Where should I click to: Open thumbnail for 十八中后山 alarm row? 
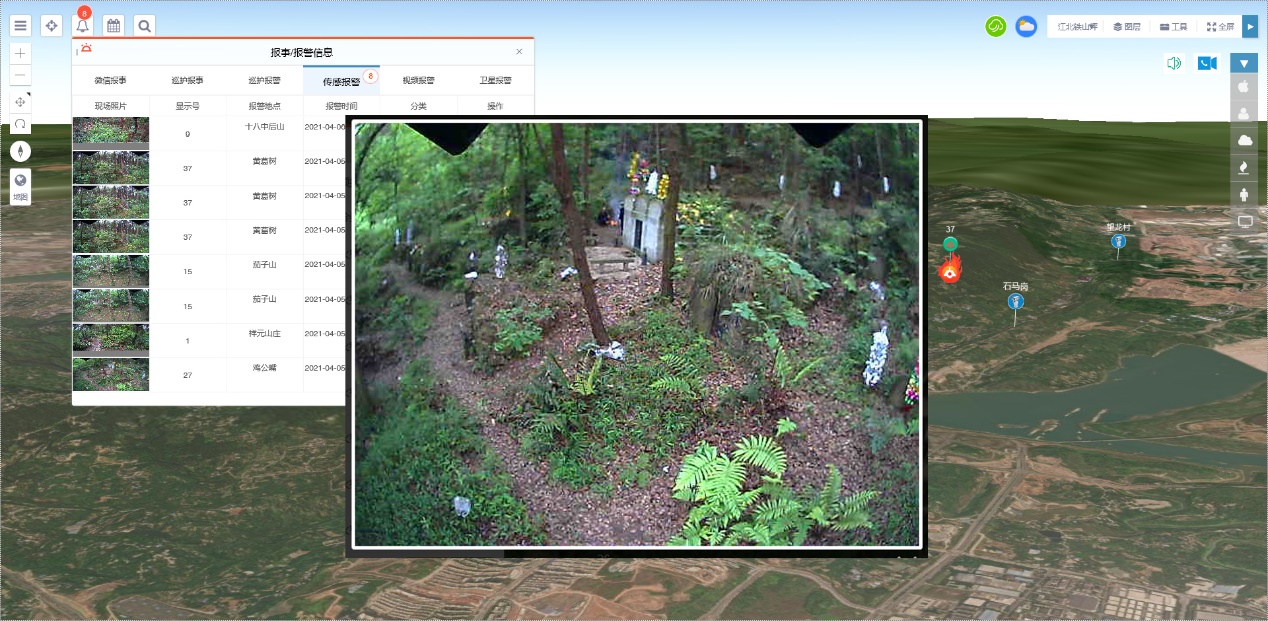[x=110, y=133]
